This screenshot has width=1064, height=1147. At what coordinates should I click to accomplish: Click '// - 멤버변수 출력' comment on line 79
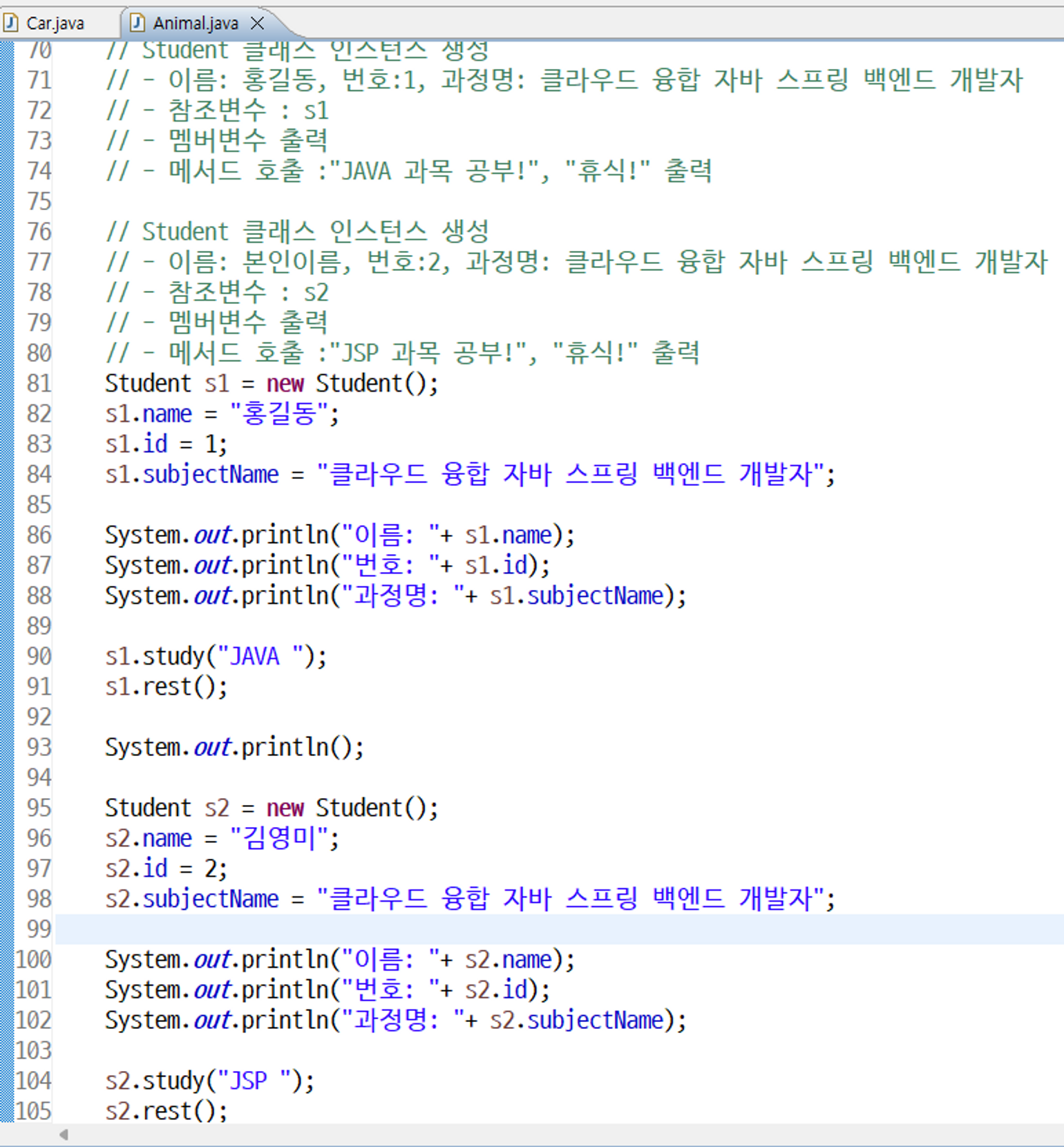pyautogui.click(x=216, y=323)
